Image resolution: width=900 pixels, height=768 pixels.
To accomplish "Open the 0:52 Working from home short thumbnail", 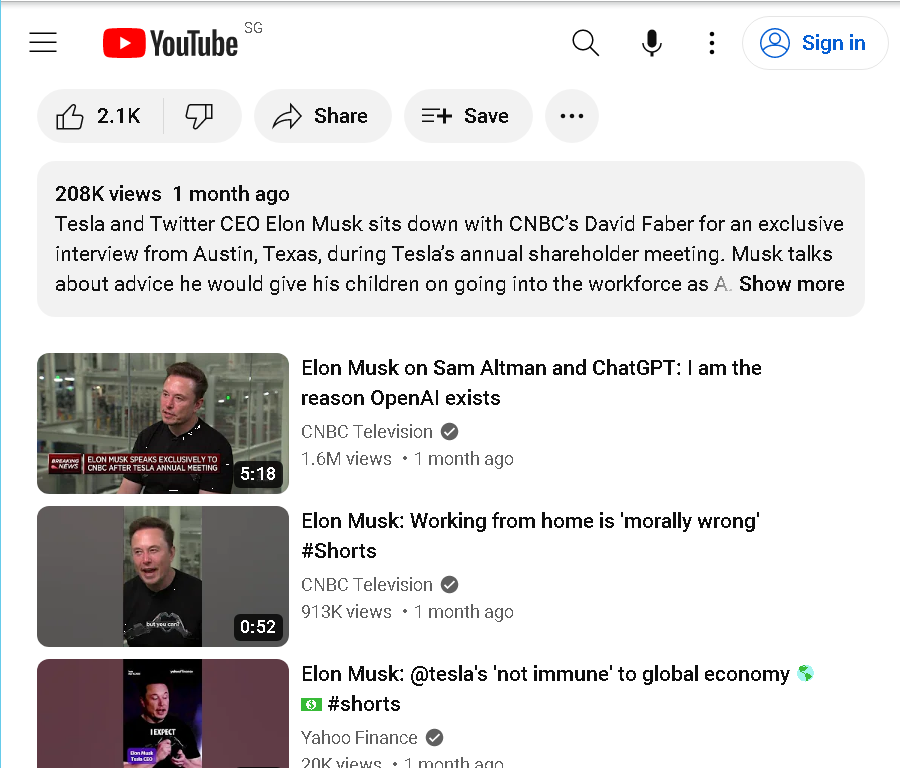I will tap(163, 576).
